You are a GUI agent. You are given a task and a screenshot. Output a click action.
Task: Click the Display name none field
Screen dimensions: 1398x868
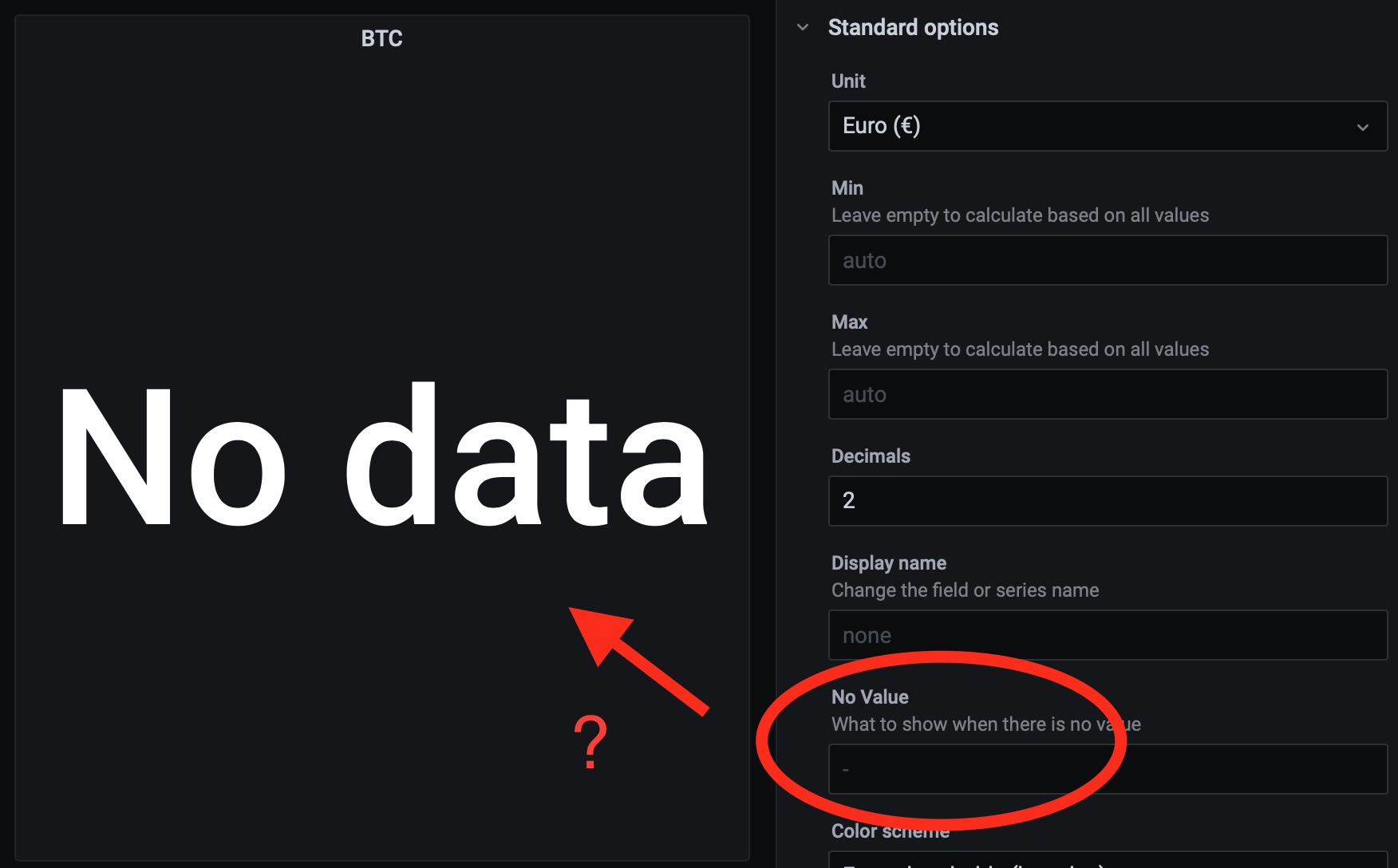tap(1108, 634)
